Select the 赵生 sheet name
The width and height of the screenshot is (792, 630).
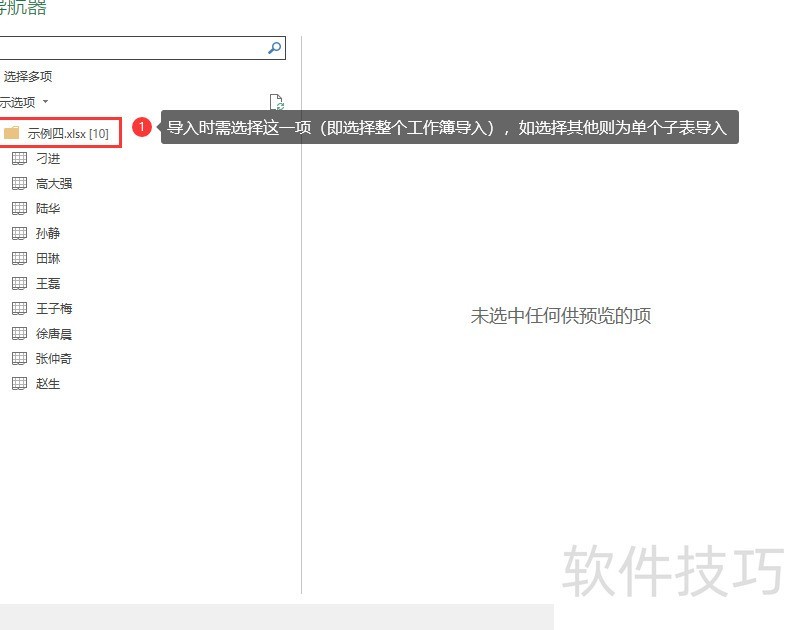pos(48,383)
